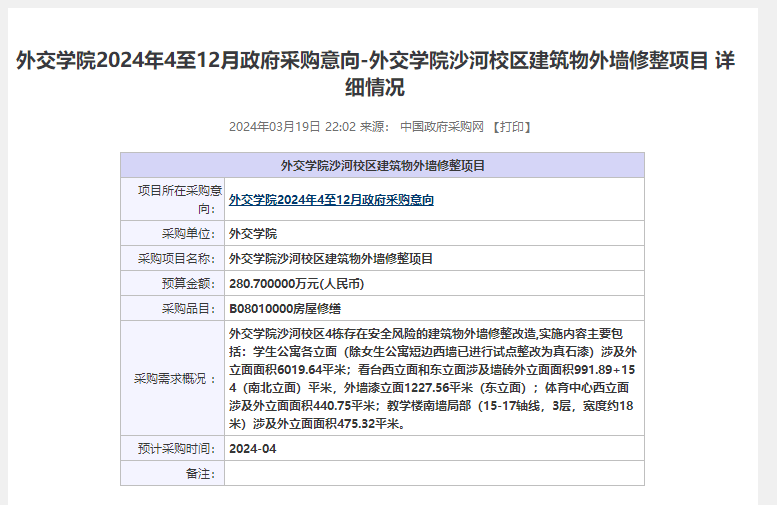Select the budget value 280.700000万元

(297, 284)
